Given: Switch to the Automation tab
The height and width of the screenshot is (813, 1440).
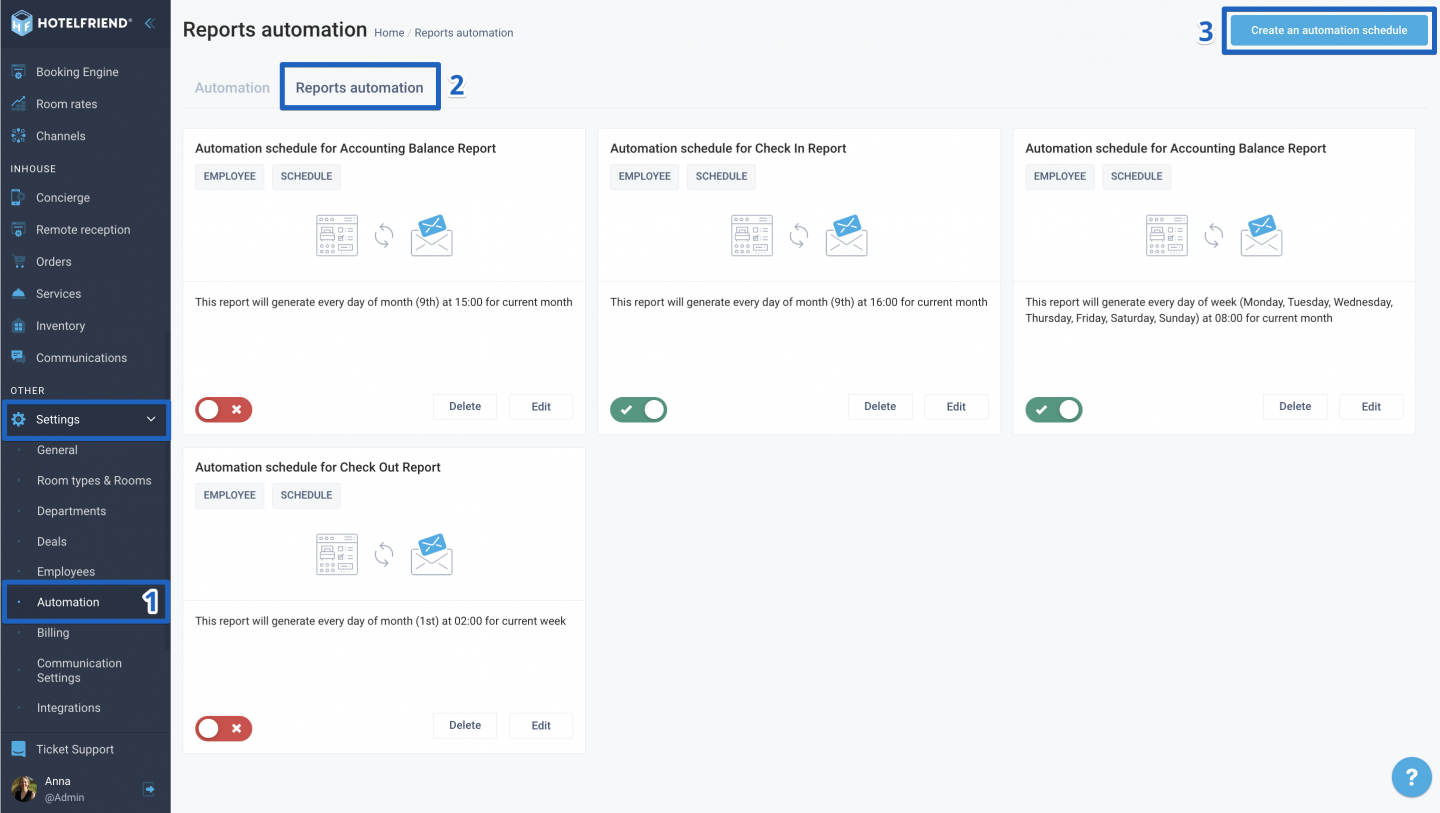Looking at the screenshot, I should pyautogui.click(x=231, y=87).
